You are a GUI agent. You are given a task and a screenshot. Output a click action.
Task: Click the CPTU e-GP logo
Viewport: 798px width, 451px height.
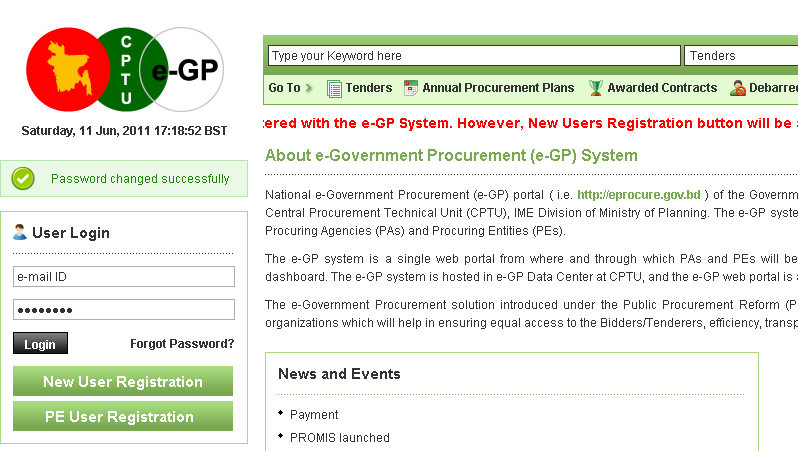[125, 70]
